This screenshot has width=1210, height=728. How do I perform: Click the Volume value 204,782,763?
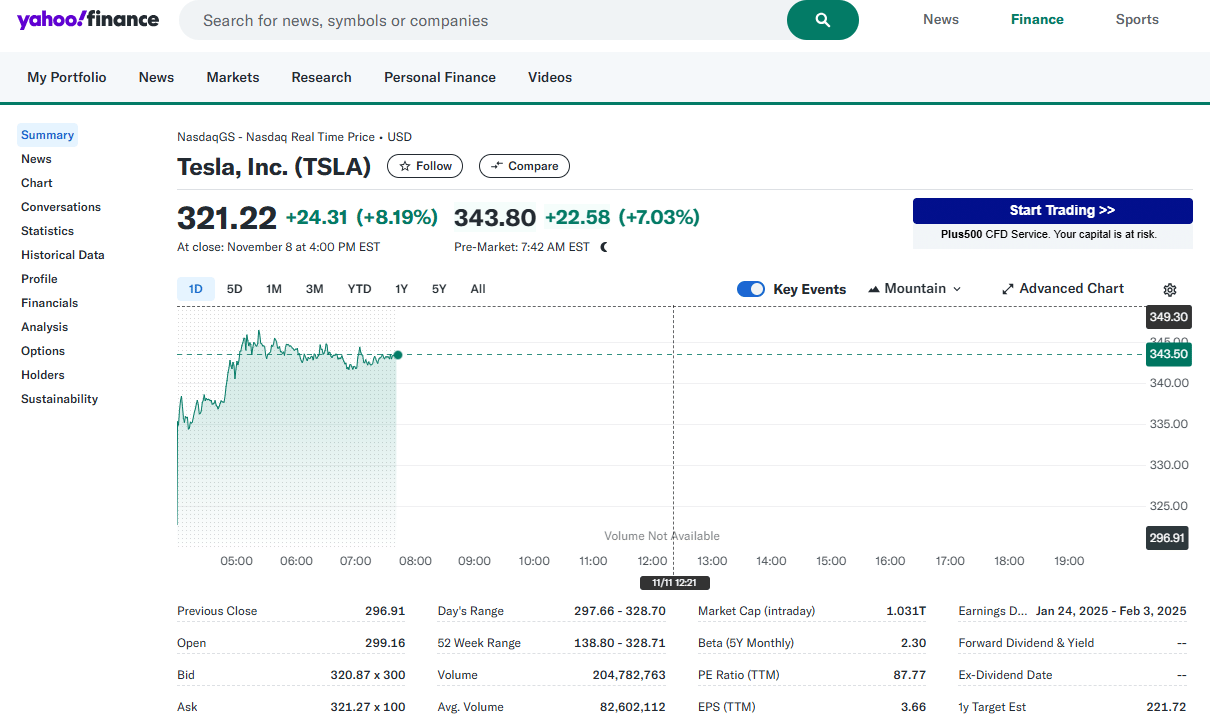coord(629,675)
